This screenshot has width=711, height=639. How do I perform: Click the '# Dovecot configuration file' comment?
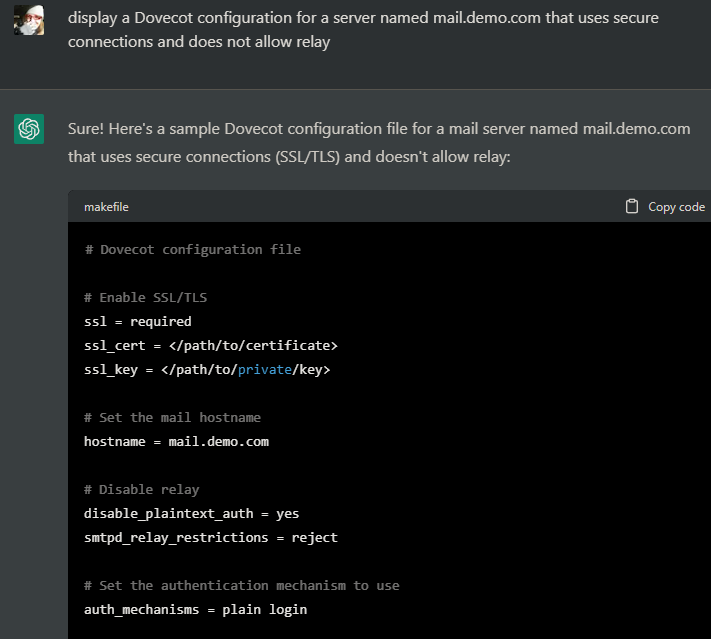[x=193, y=249]
